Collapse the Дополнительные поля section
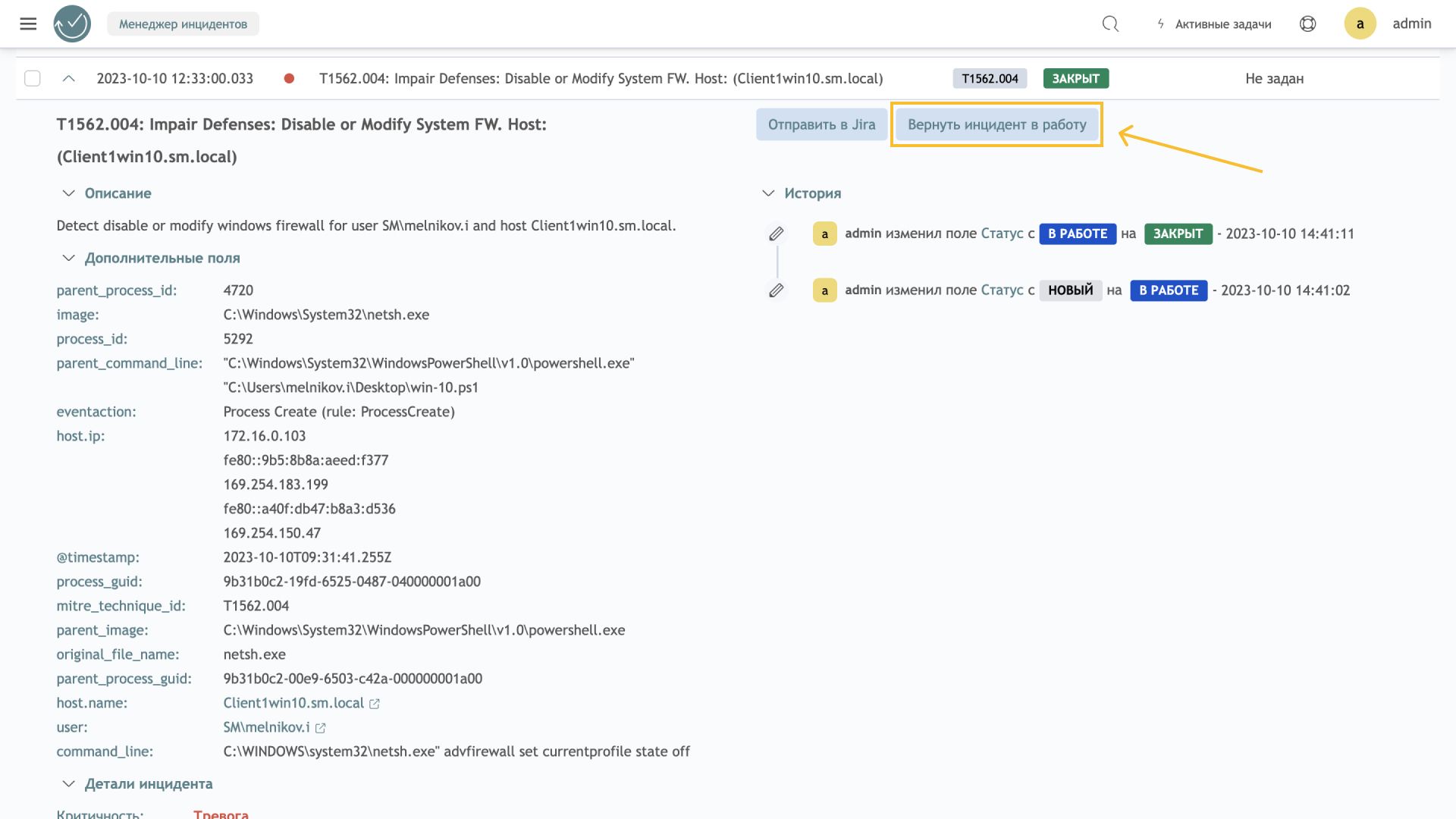 [x=68, y=258]
